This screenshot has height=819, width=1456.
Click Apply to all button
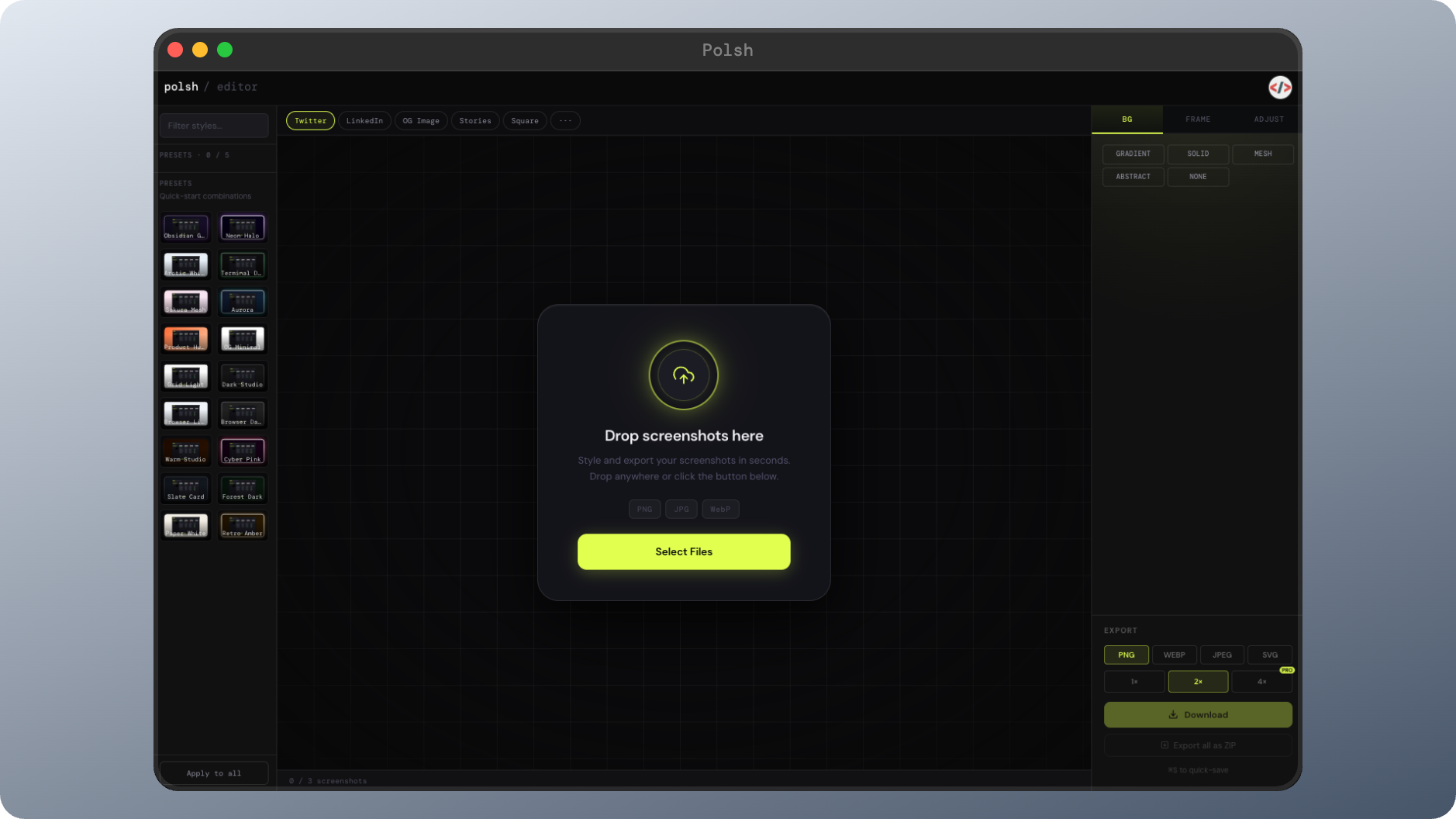[x=214, y=773]
